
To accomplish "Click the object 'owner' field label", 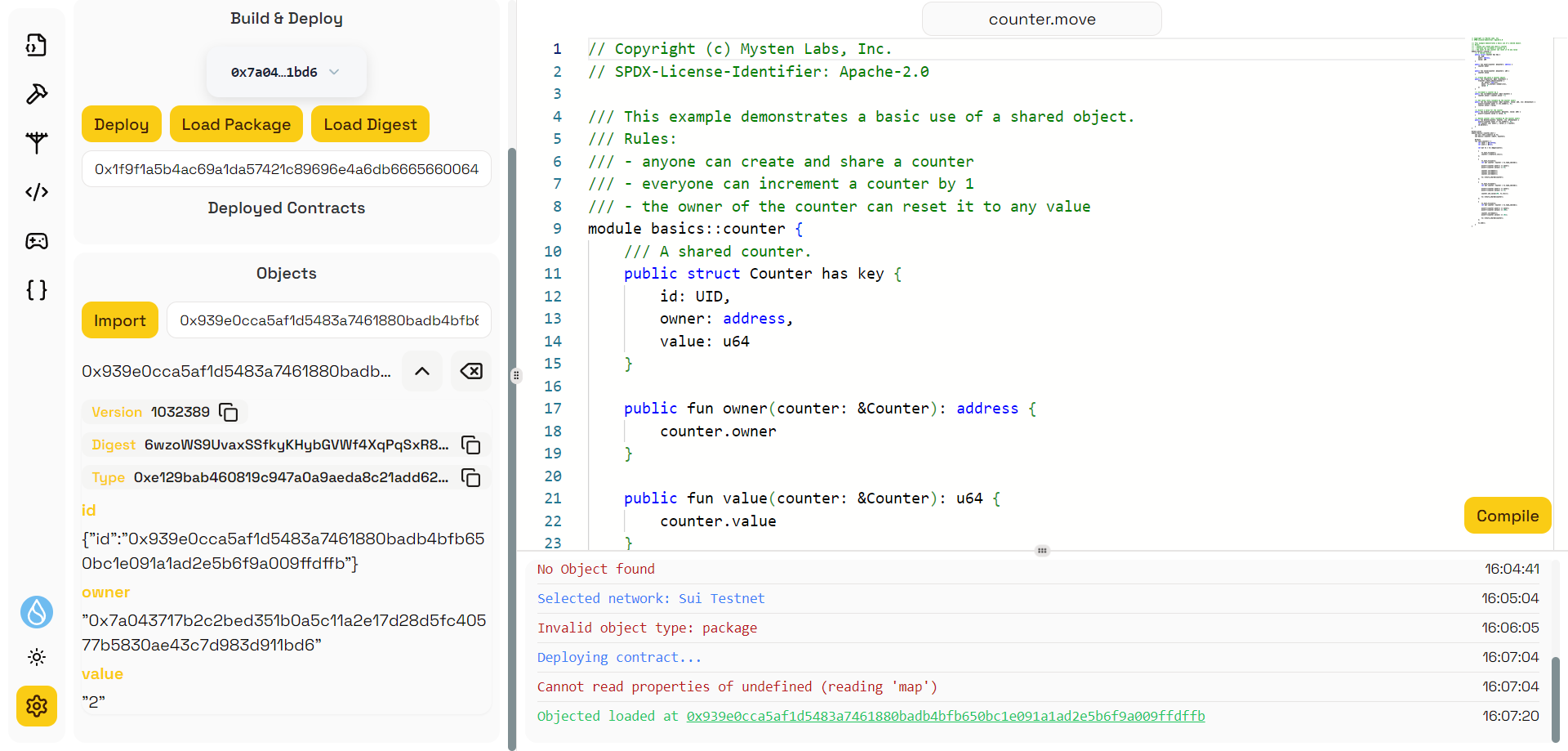I will pos(106,592).
